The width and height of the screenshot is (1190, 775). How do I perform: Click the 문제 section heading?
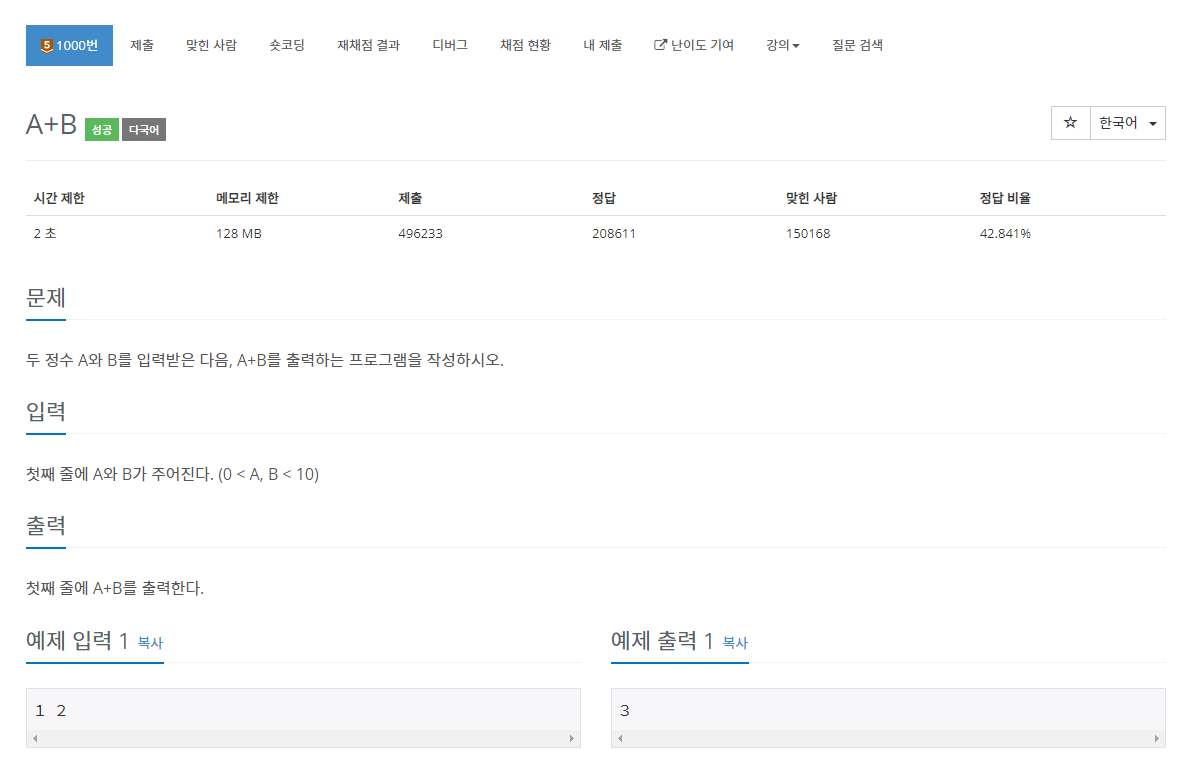[46, 298]
